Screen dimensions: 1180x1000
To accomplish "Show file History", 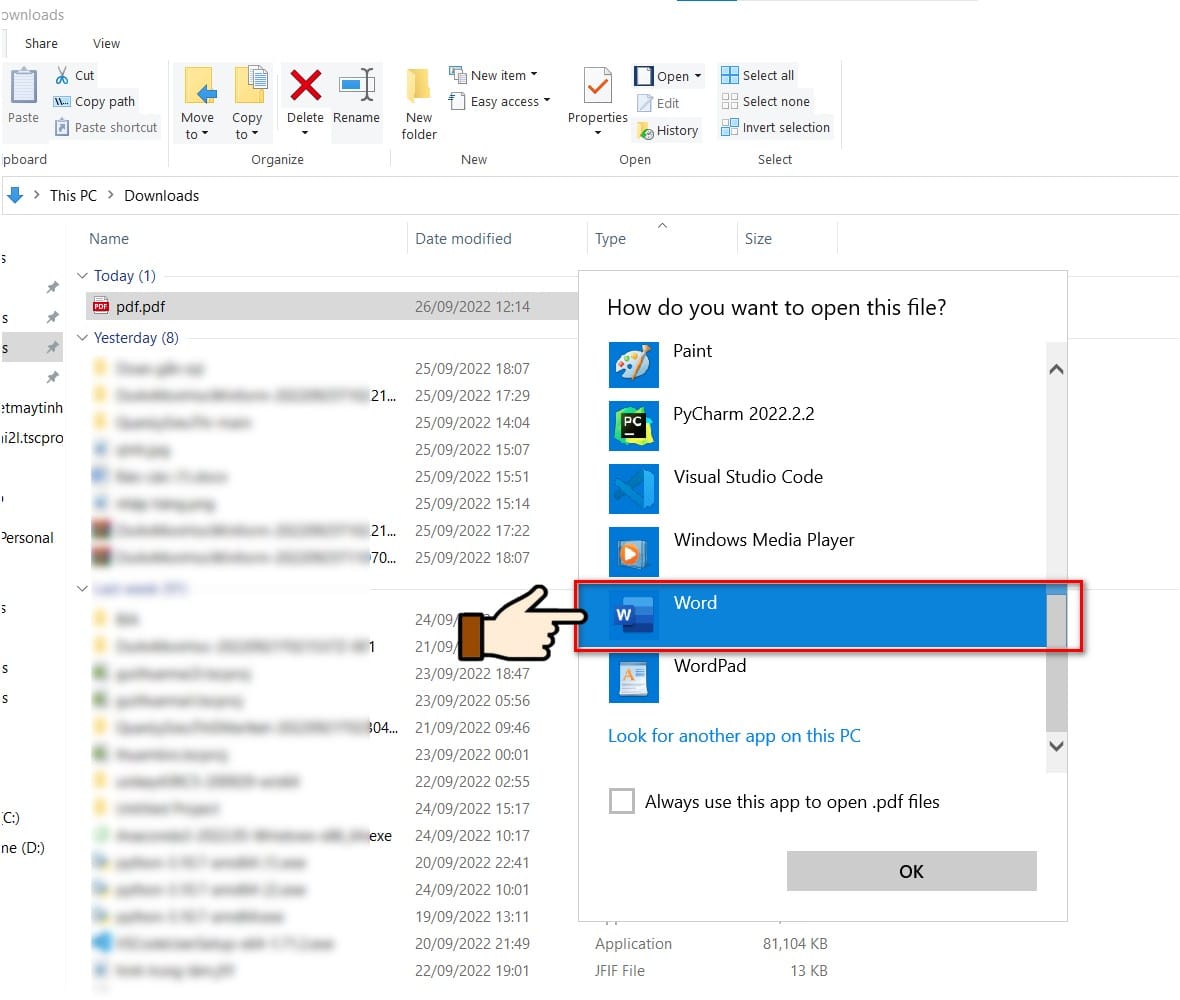I will [x=668, y=131].
